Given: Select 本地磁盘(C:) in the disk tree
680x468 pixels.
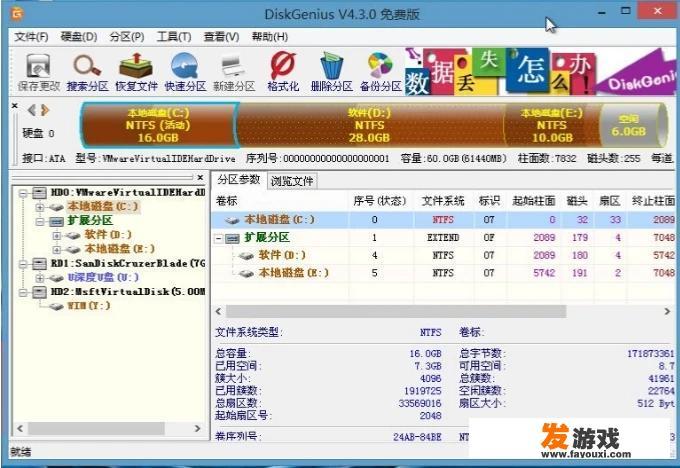Looking at the screenshot, I should click(103, 206).
